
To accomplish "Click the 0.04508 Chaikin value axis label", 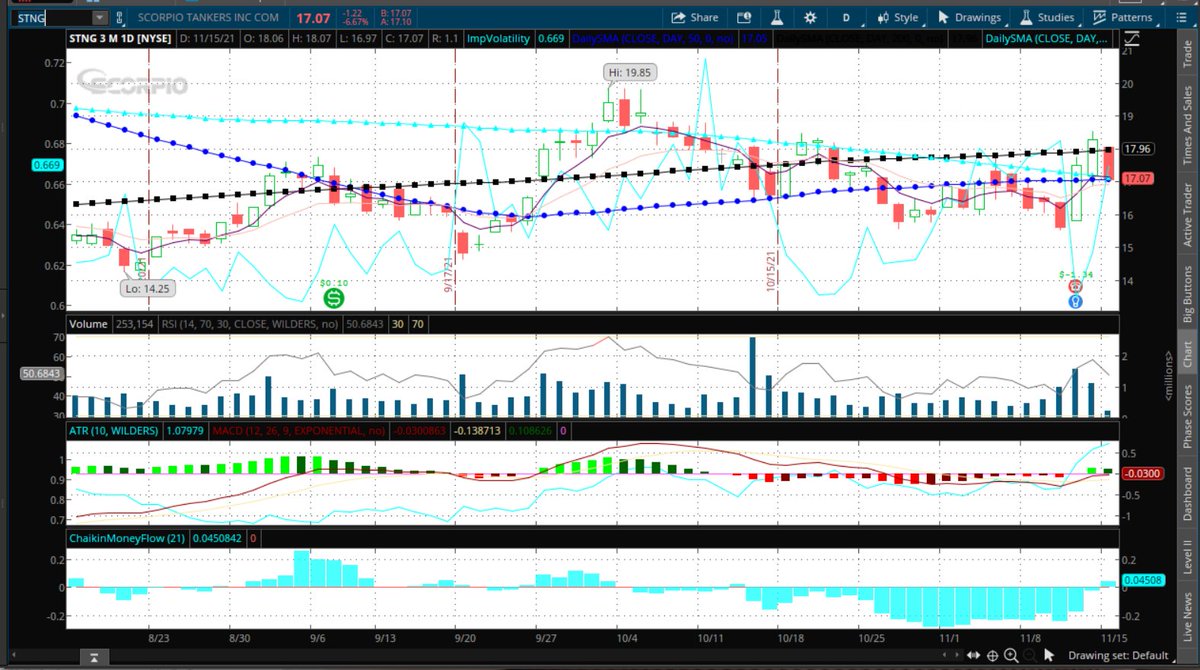I will point(1144,578).
